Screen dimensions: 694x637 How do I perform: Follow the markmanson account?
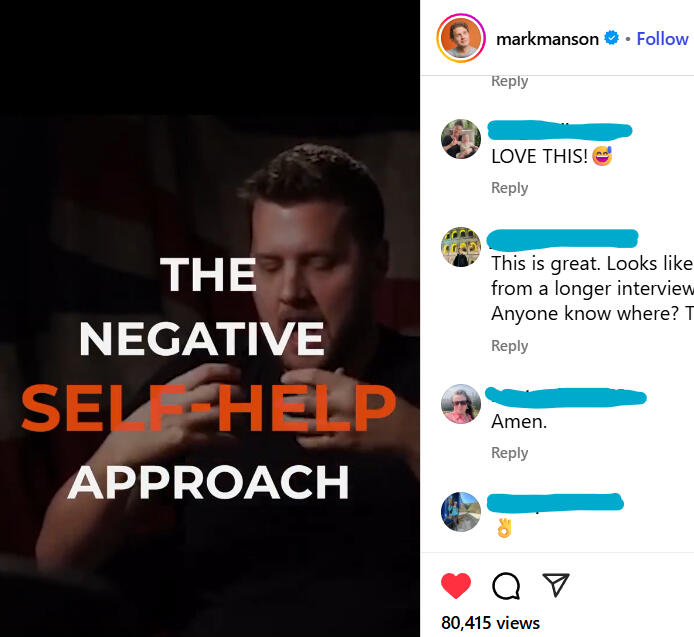click(662, 39)
